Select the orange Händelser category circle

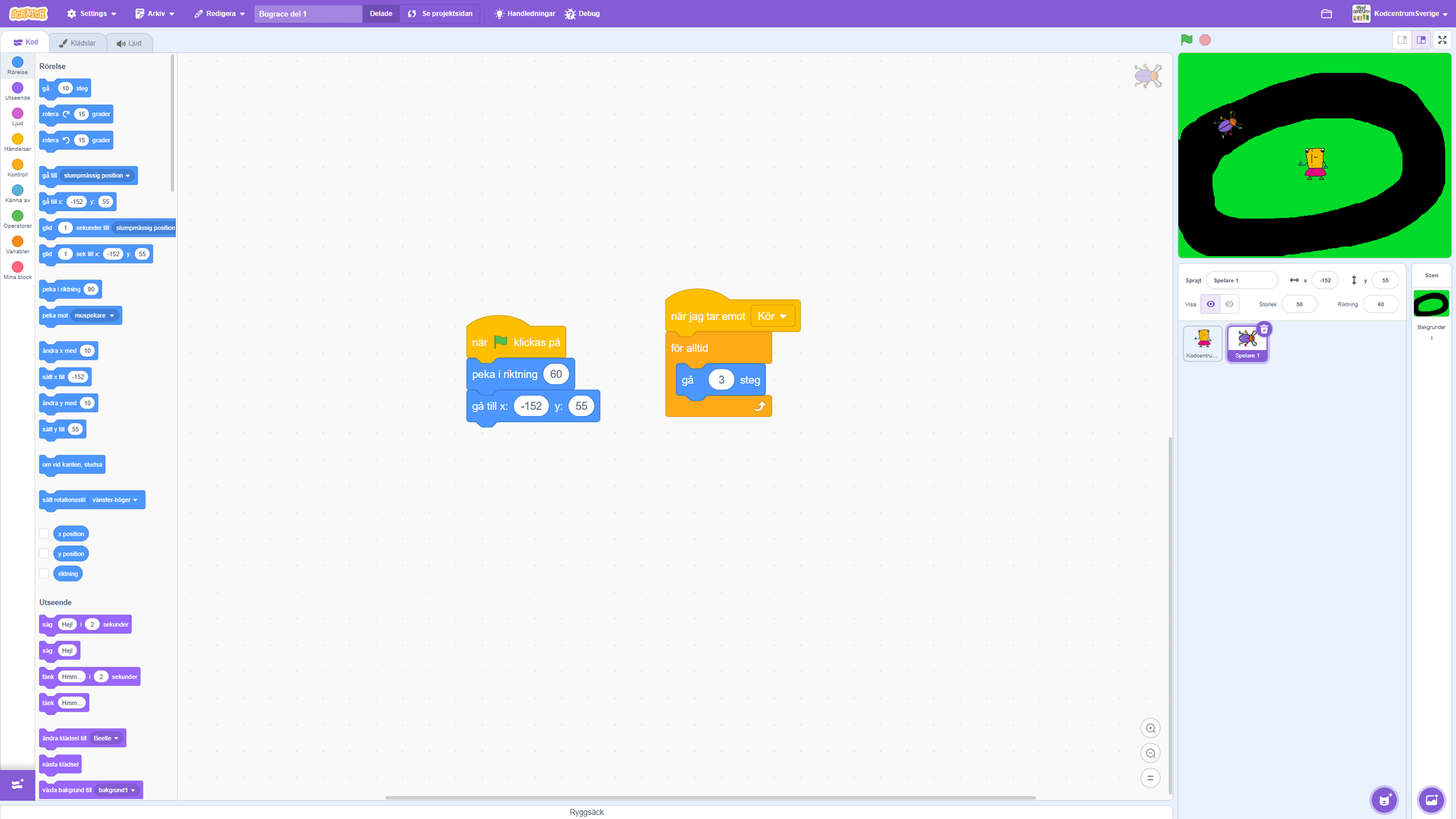[17, 139]
